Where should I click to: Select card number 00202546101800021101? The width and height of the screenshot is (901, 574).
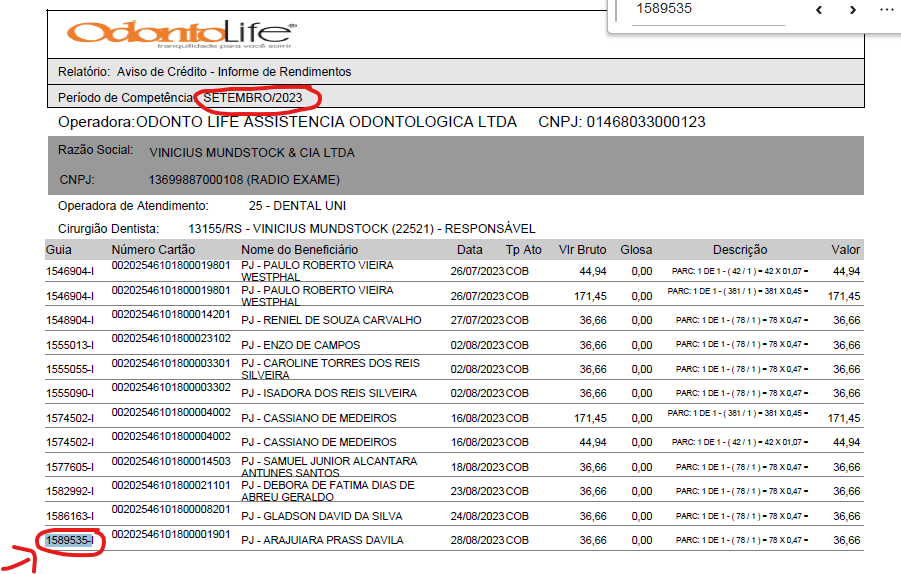[x=171, y=486]
